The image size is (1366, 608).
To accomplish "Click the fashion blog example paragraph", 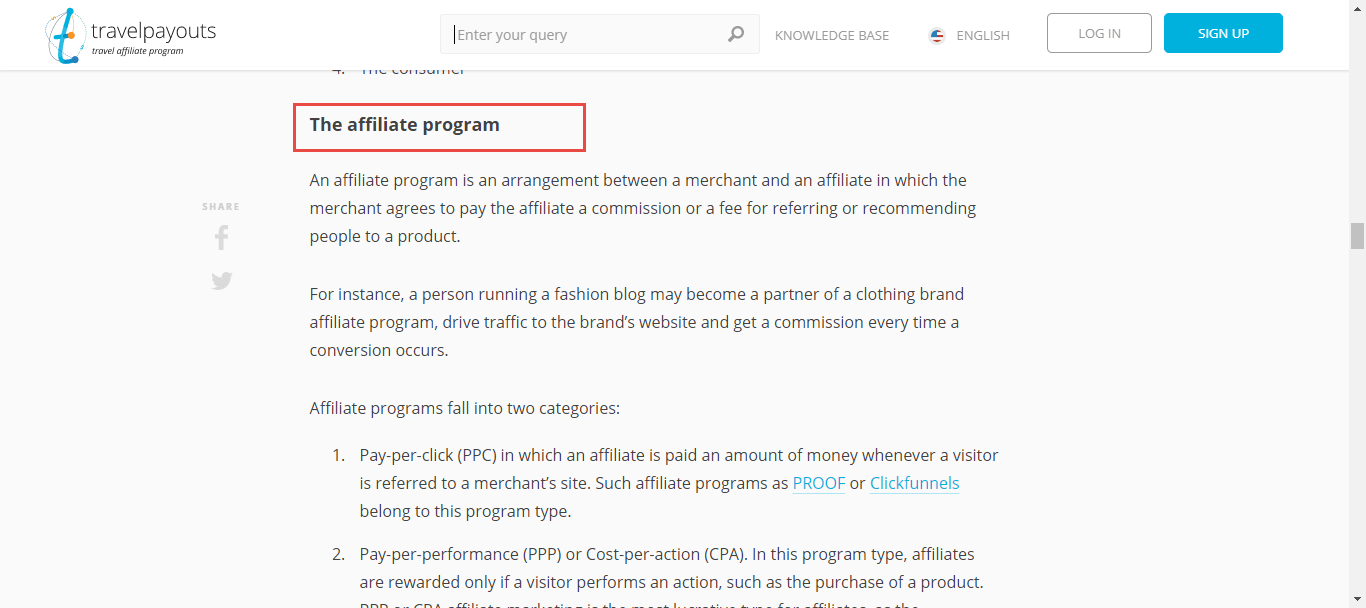I will [636, 322].
